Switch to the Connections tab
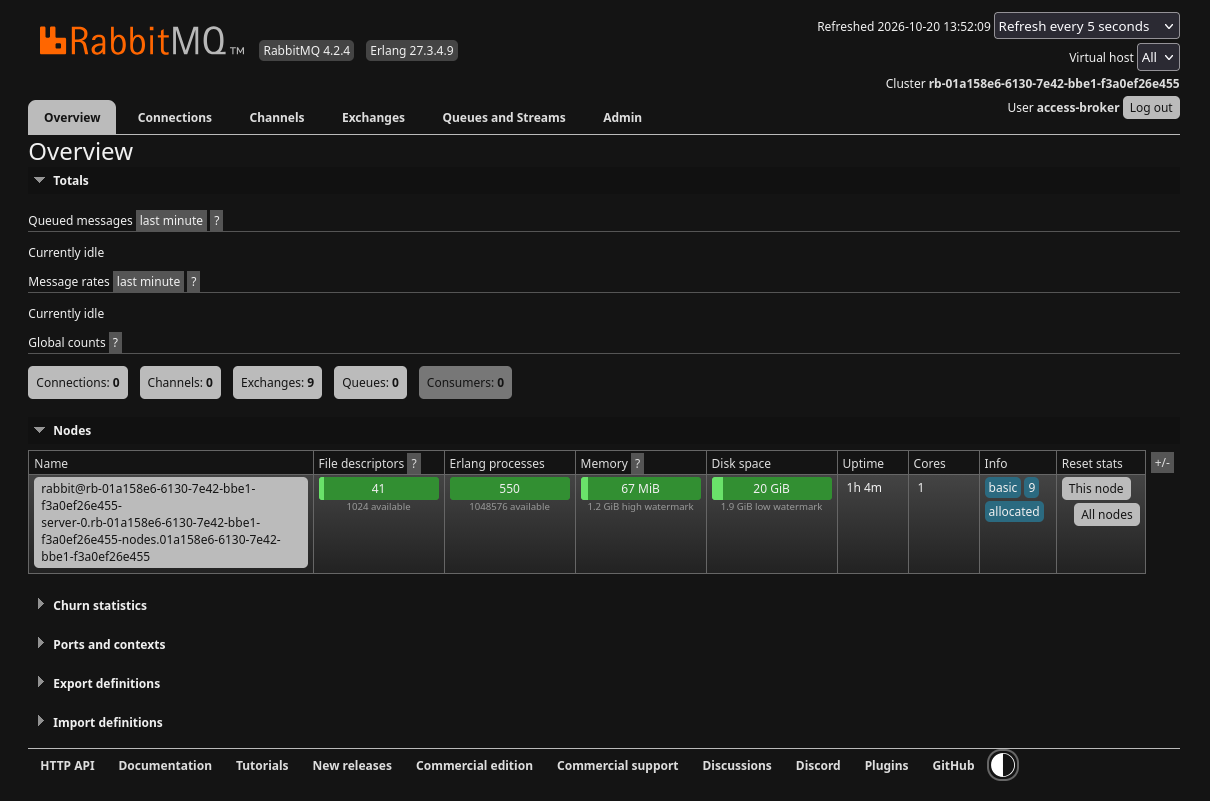This screenshot has width=1210, height=801. [175, 117]
